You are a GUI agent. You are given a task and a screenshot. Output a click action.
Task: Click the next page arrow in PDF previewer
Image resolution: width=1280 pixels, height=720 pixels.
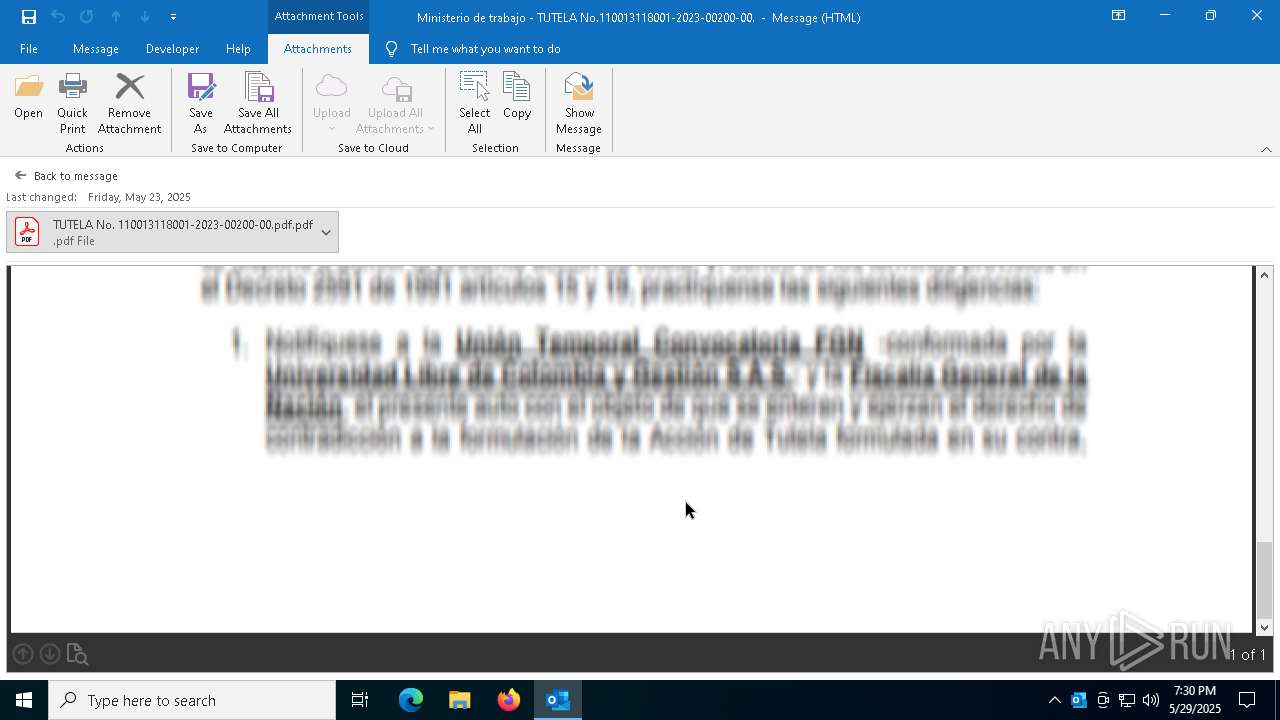[50, 654]
